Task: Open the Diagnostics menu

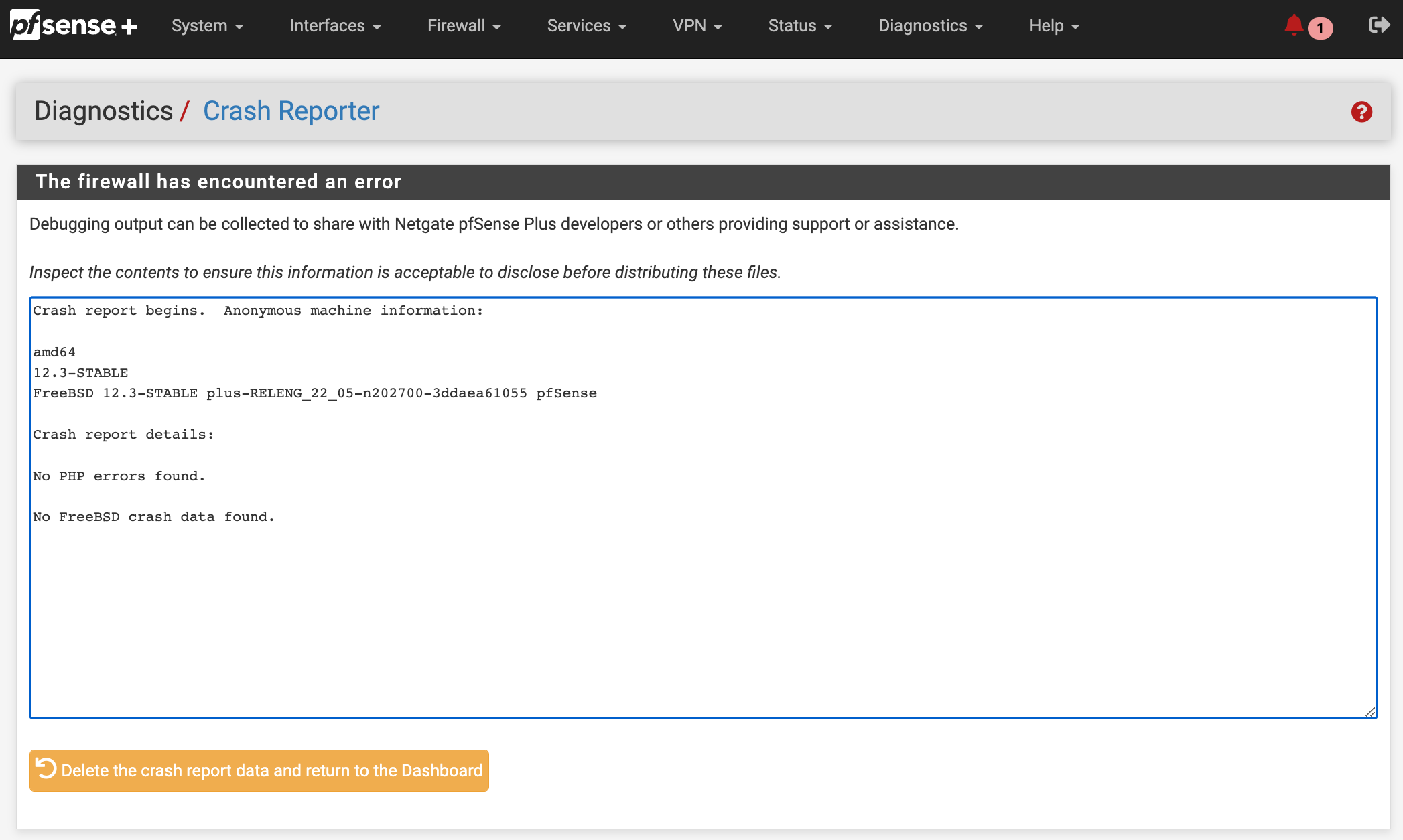Action: (x=930, y=25)
